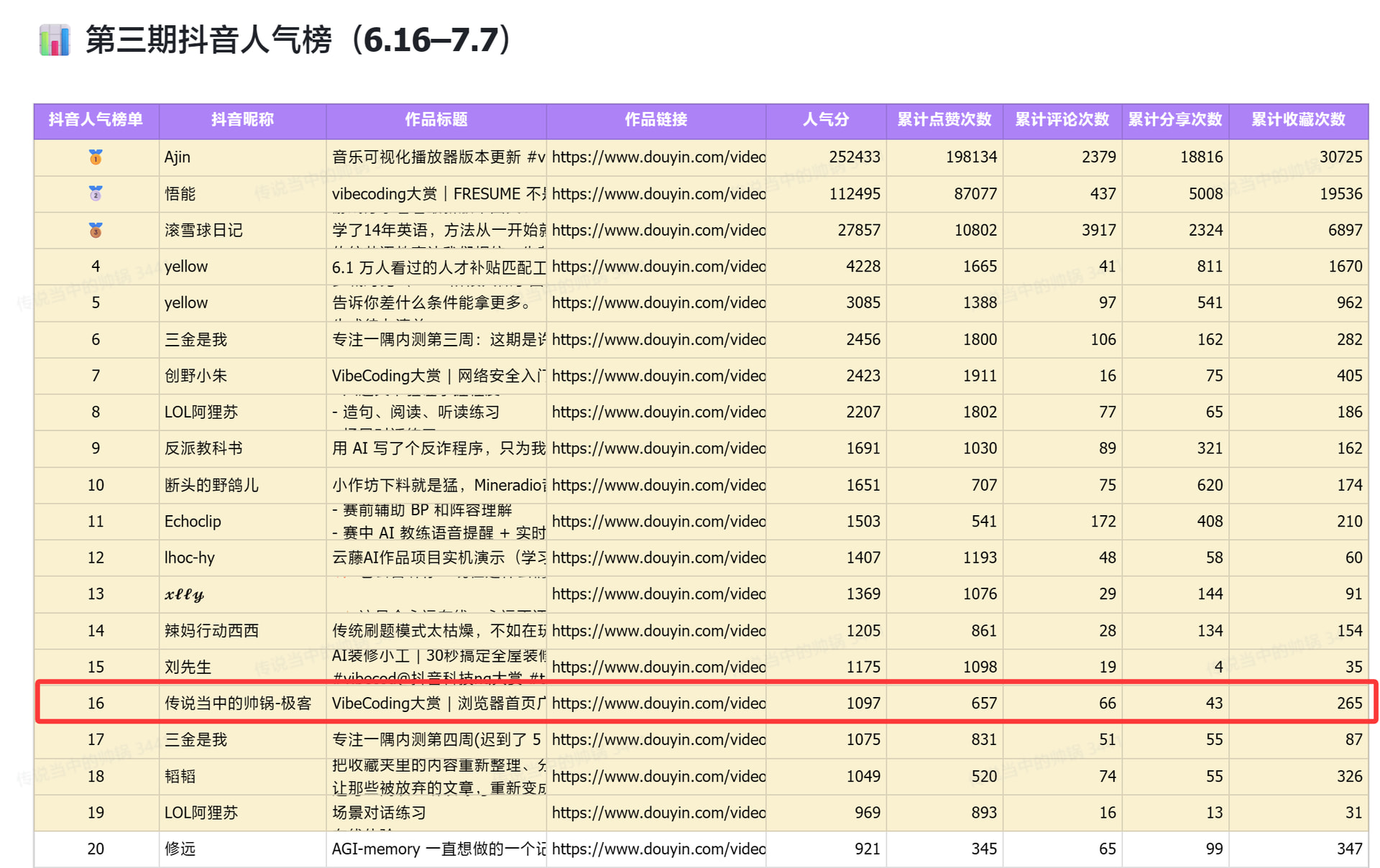Click the nickname cell 传说当中的帅锅-极客
The width and height of the screenshot is (1380, 868).
(x=238, y=703)
